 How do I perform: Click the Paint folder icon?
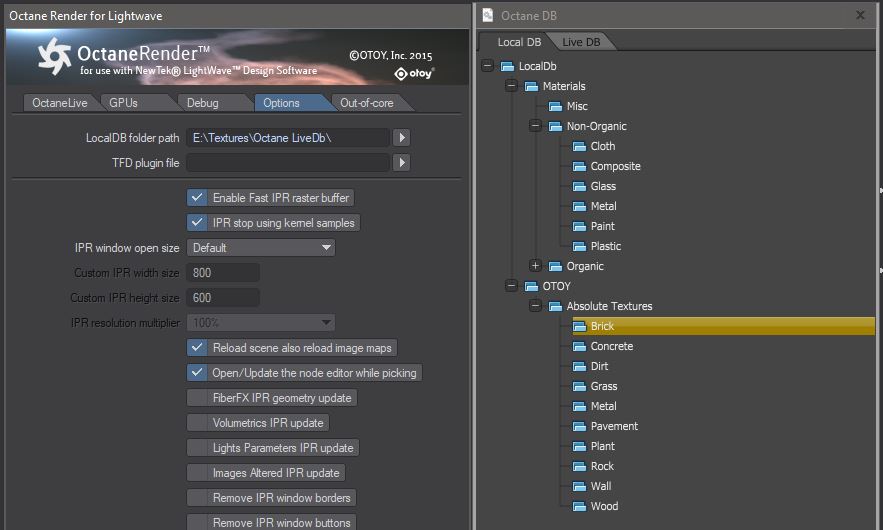pyautogui.click(x=579, y=226)
